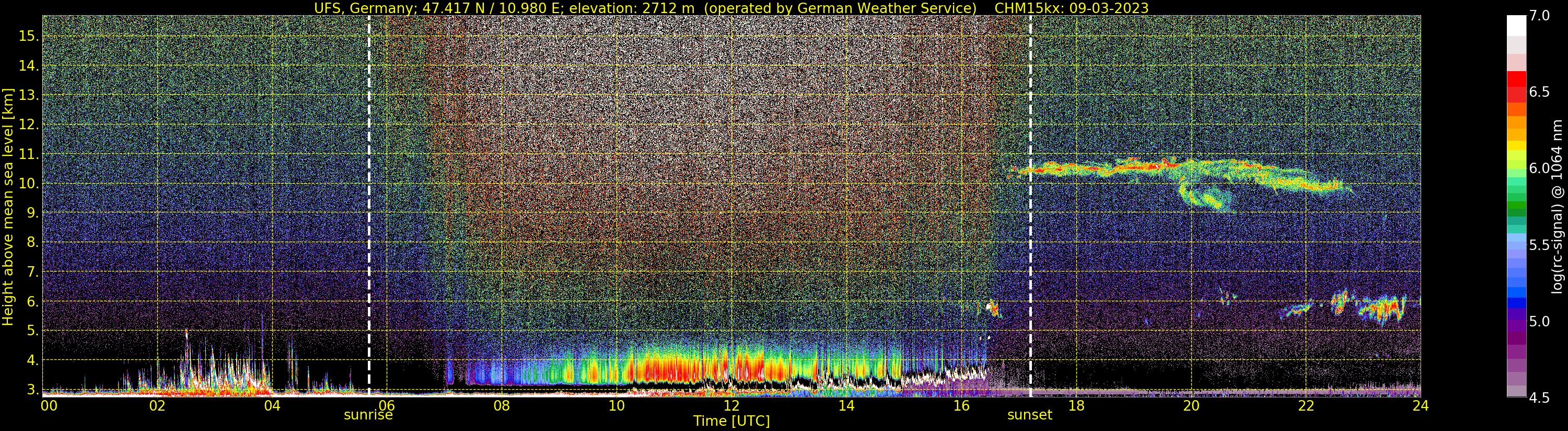The width and height of the screenshot is (1568, 431).
Task: Click the height axis tick "8."
Action: click(32, 243)
